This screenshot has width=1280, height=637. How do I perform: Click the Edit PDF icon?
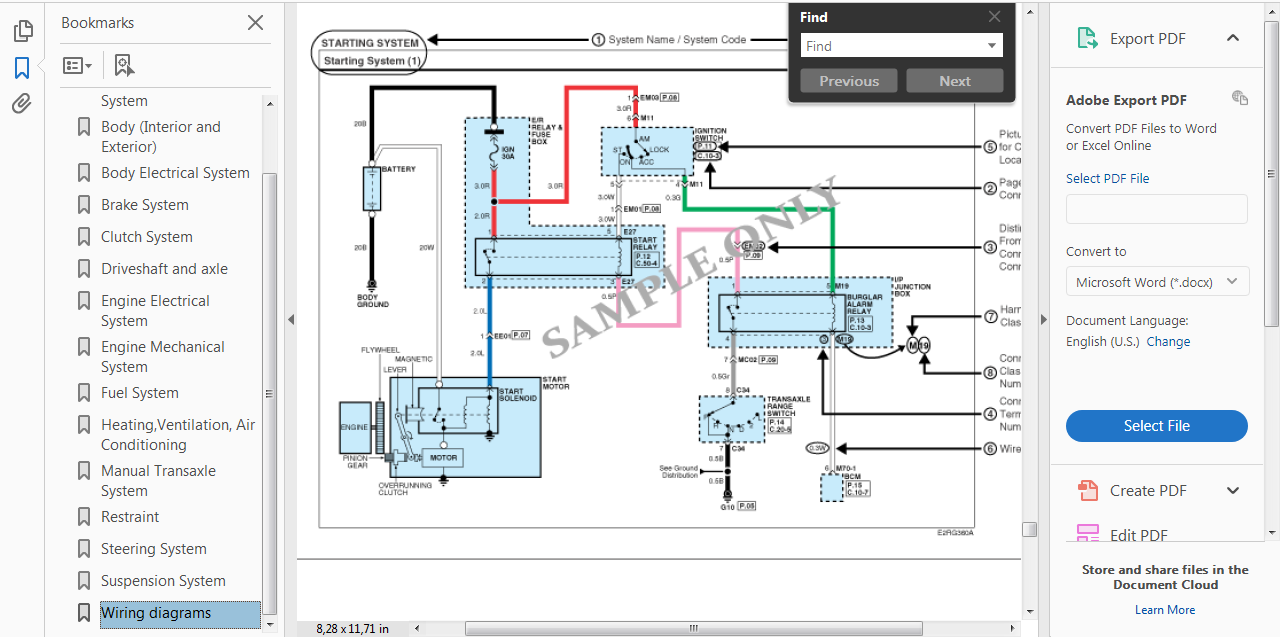[1087, 535]
